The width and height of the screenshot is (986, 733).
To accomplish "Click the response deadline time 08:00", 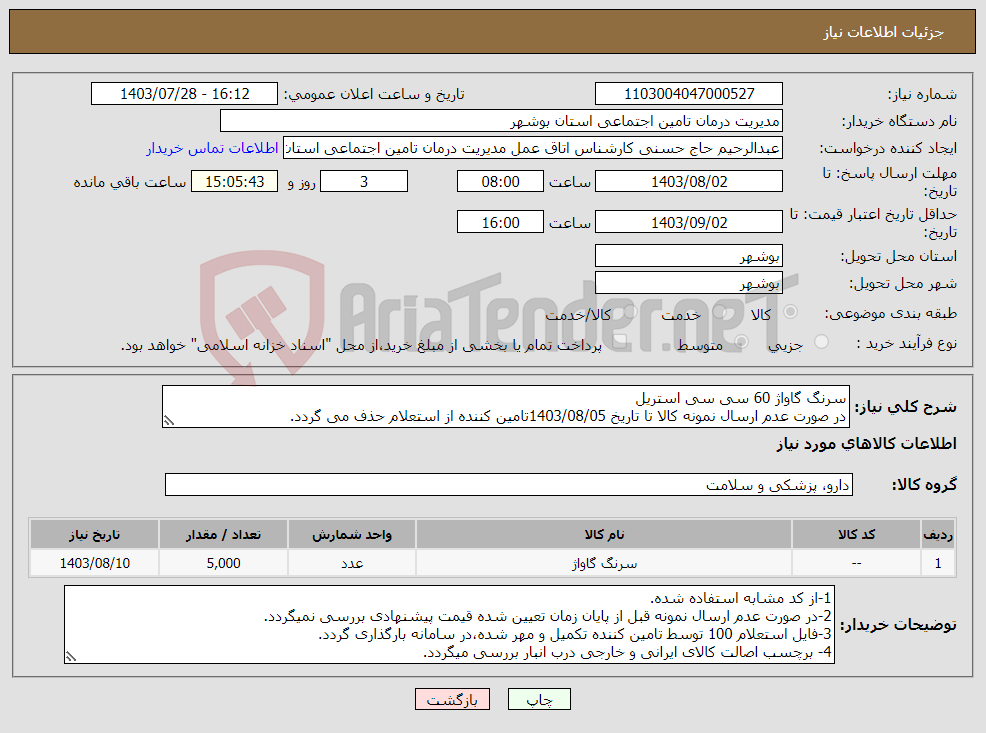I will pos(500,181).
